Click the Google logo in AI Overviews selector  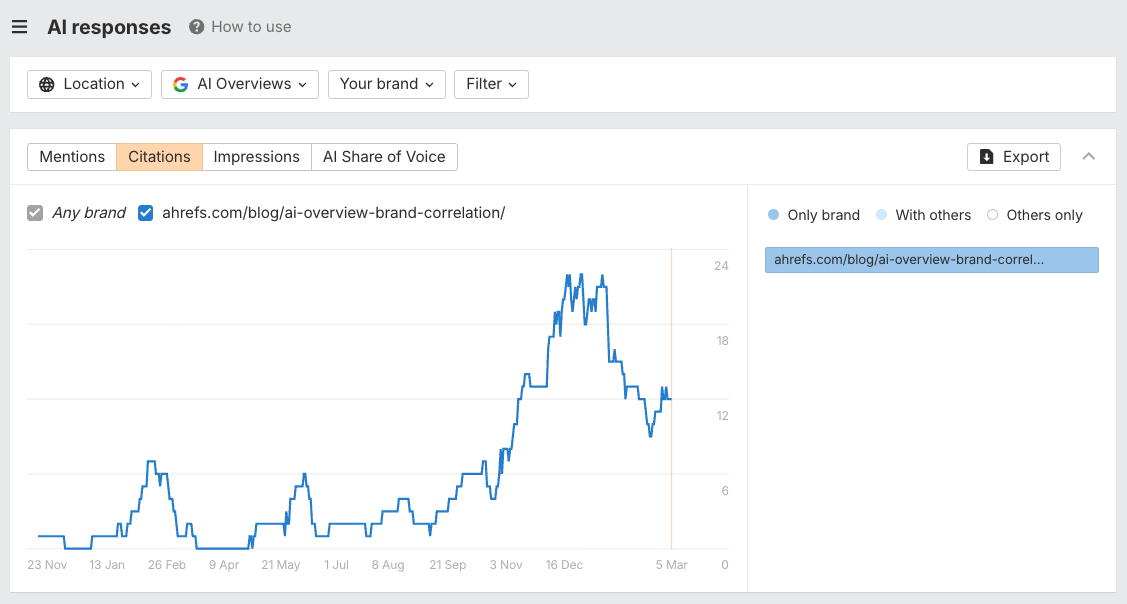(x=181, y=84)
